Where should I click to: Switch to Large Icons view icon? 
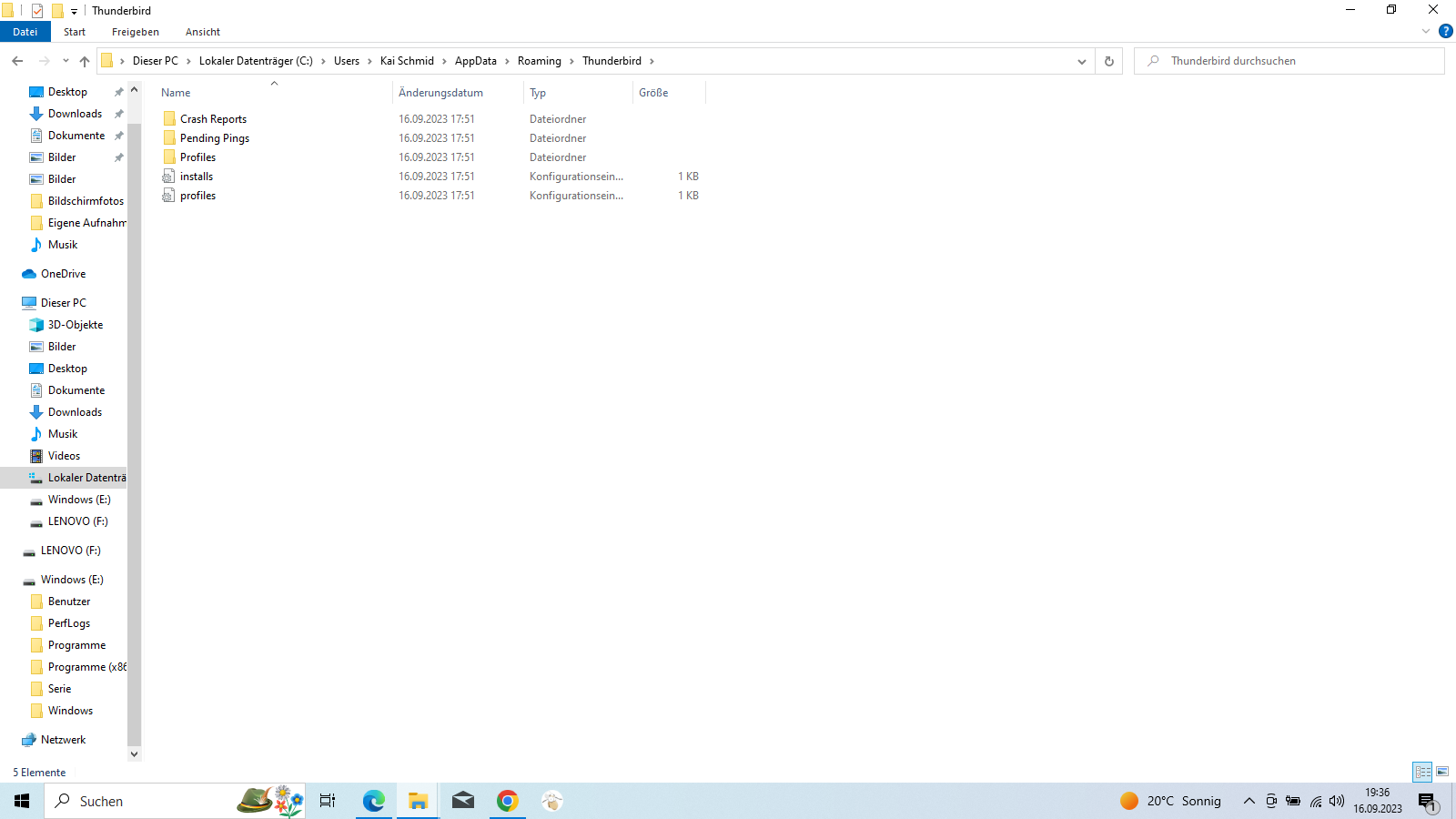point(1442,772)
